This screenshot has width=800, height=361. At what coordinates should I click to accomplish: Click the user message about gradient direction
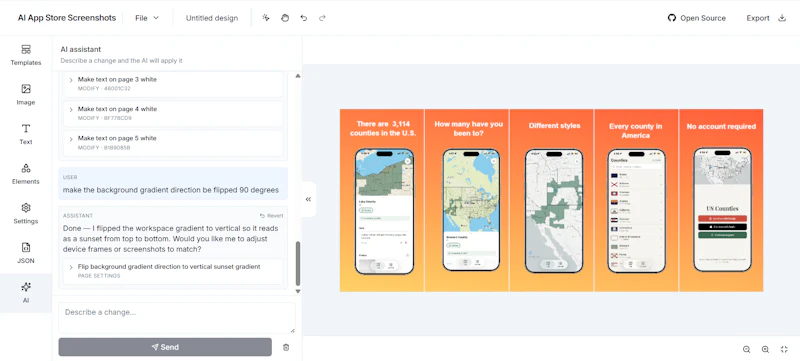173,184
